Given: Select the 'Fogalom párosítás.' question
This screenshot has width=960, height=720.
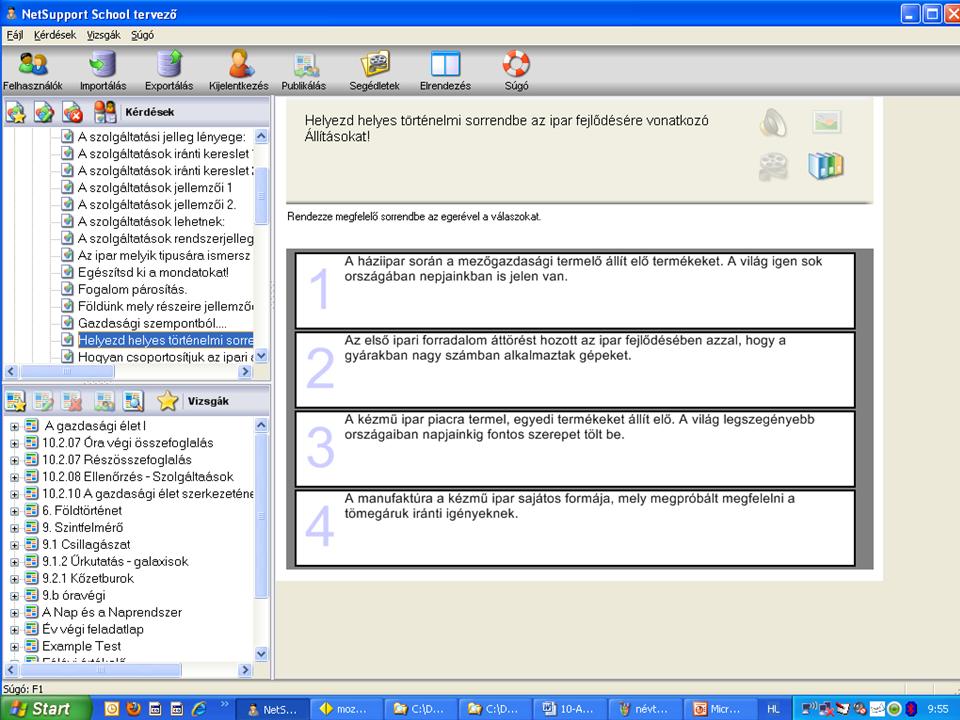Looking at the screenshot, I should 132,289.
